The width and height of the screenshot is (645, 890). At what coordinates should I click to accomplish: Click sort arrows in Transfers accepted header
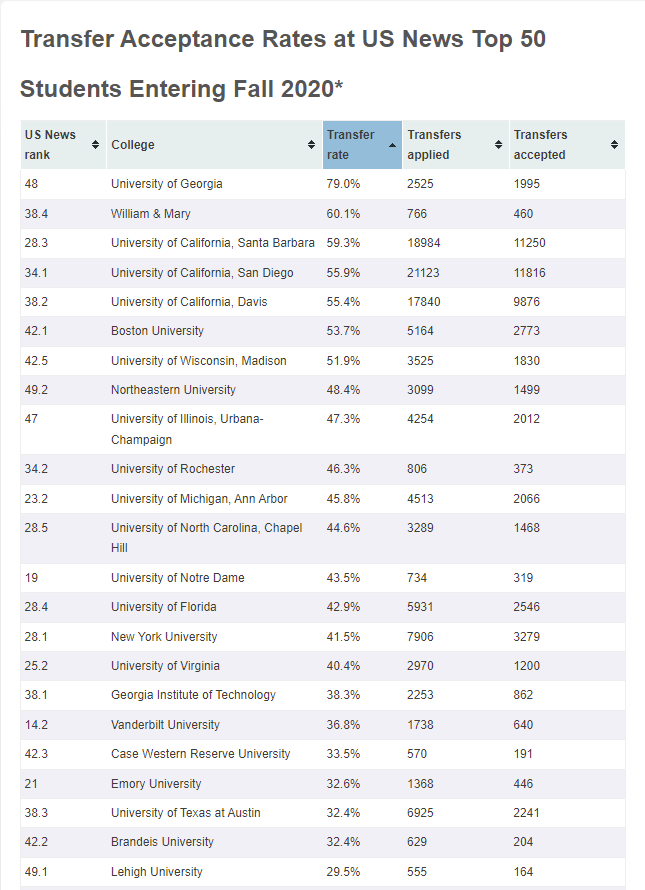coord(614,145)
